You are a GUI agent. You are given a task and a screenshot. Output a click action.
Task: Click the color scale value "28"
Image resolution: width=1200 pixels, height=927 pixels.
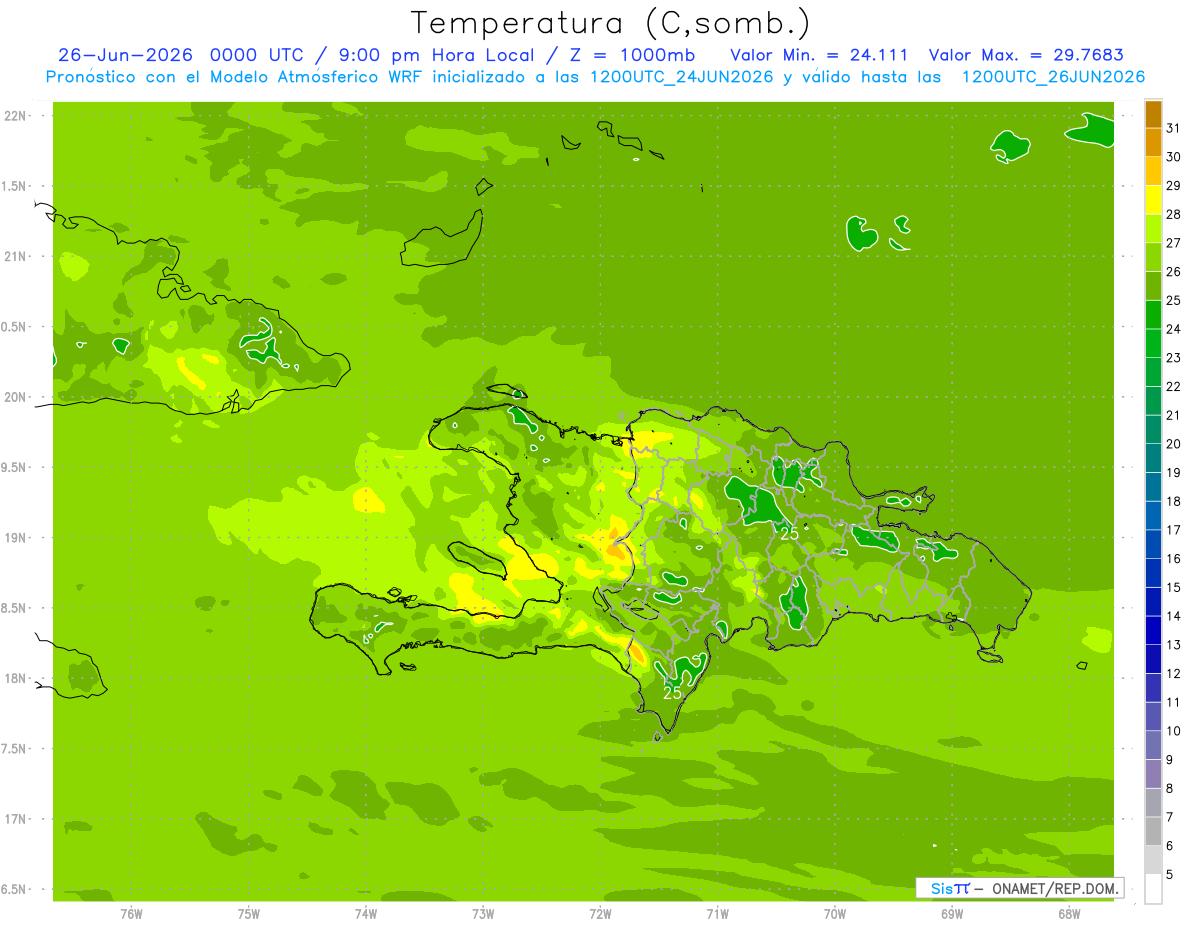pos(1173,214)
